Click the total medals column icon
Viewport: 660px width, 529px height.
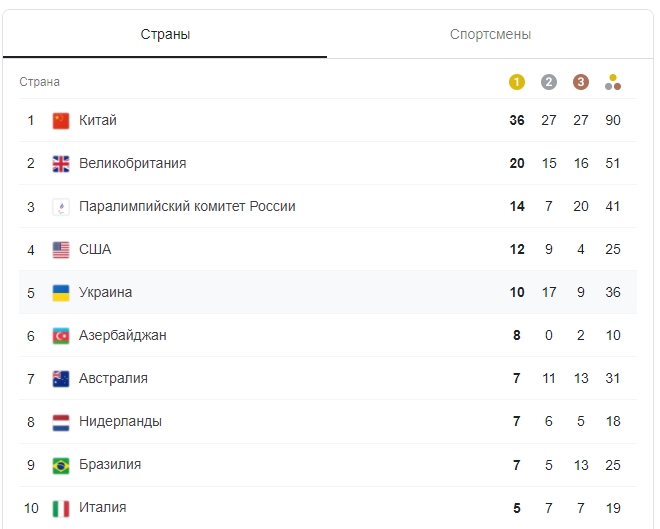click(x=613, y=82)
